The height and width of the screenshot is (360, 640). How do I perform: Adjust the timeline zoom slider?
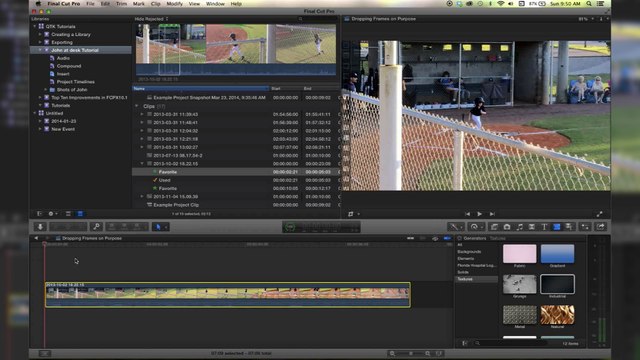pos(410,353)
